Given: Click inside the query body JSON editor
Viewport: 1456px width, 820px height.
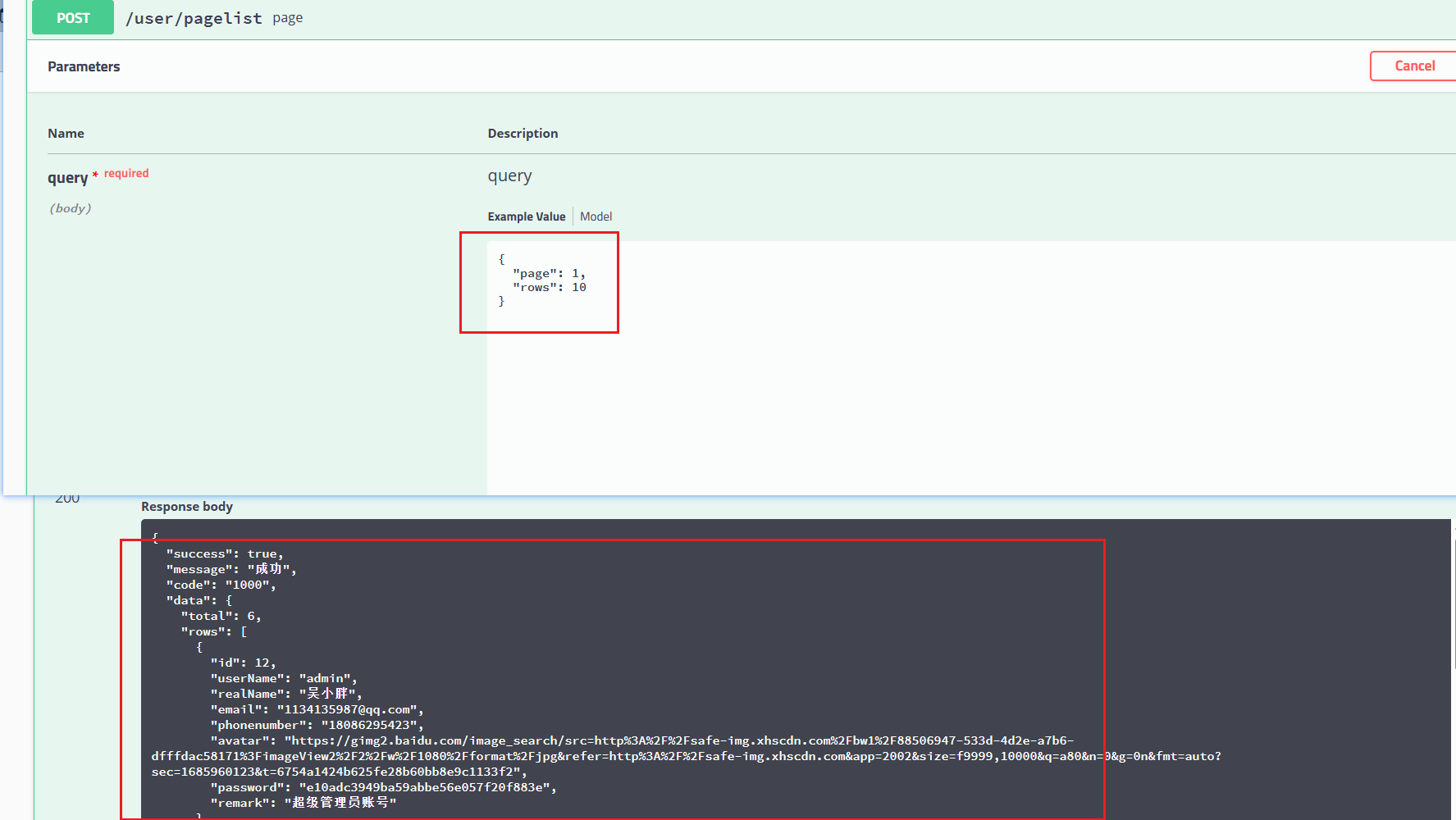Looking at the screenshot, I should tap(971, 367).
